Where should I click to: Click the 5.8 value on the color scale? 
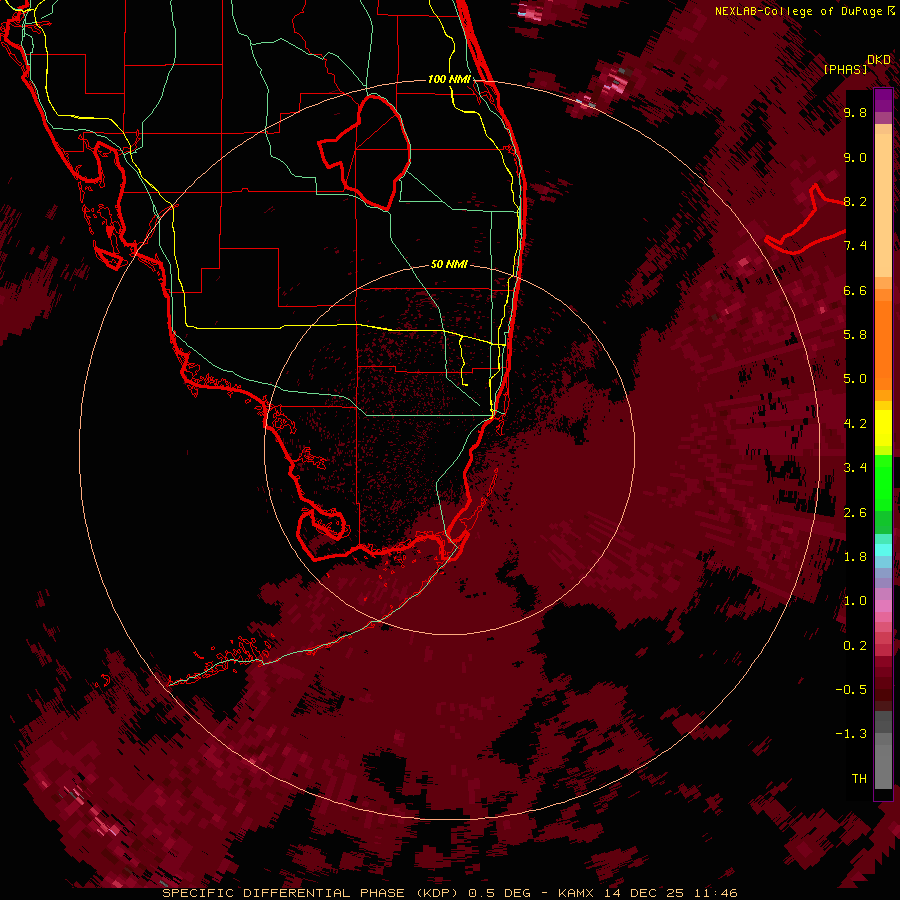click(x=855, y=335)
